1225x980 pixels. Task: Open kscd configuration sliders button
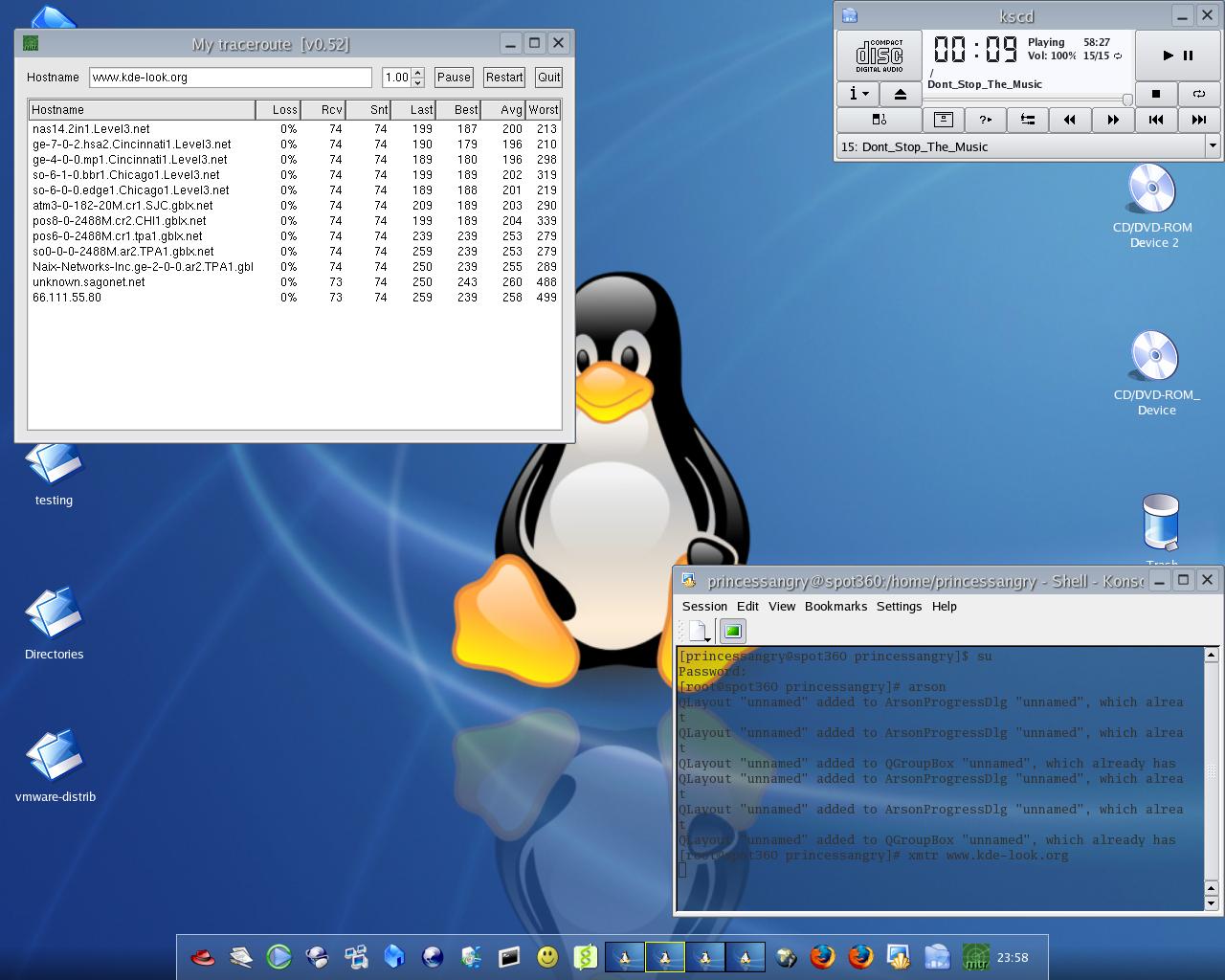coord(1027,120)
